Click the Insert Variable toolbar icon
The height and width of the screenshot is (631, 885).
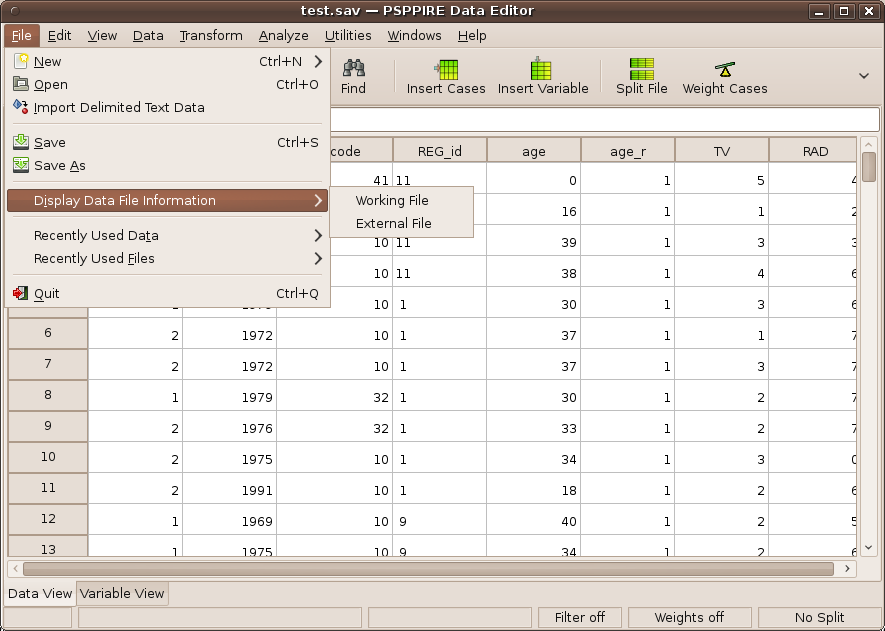coord(541,68)
